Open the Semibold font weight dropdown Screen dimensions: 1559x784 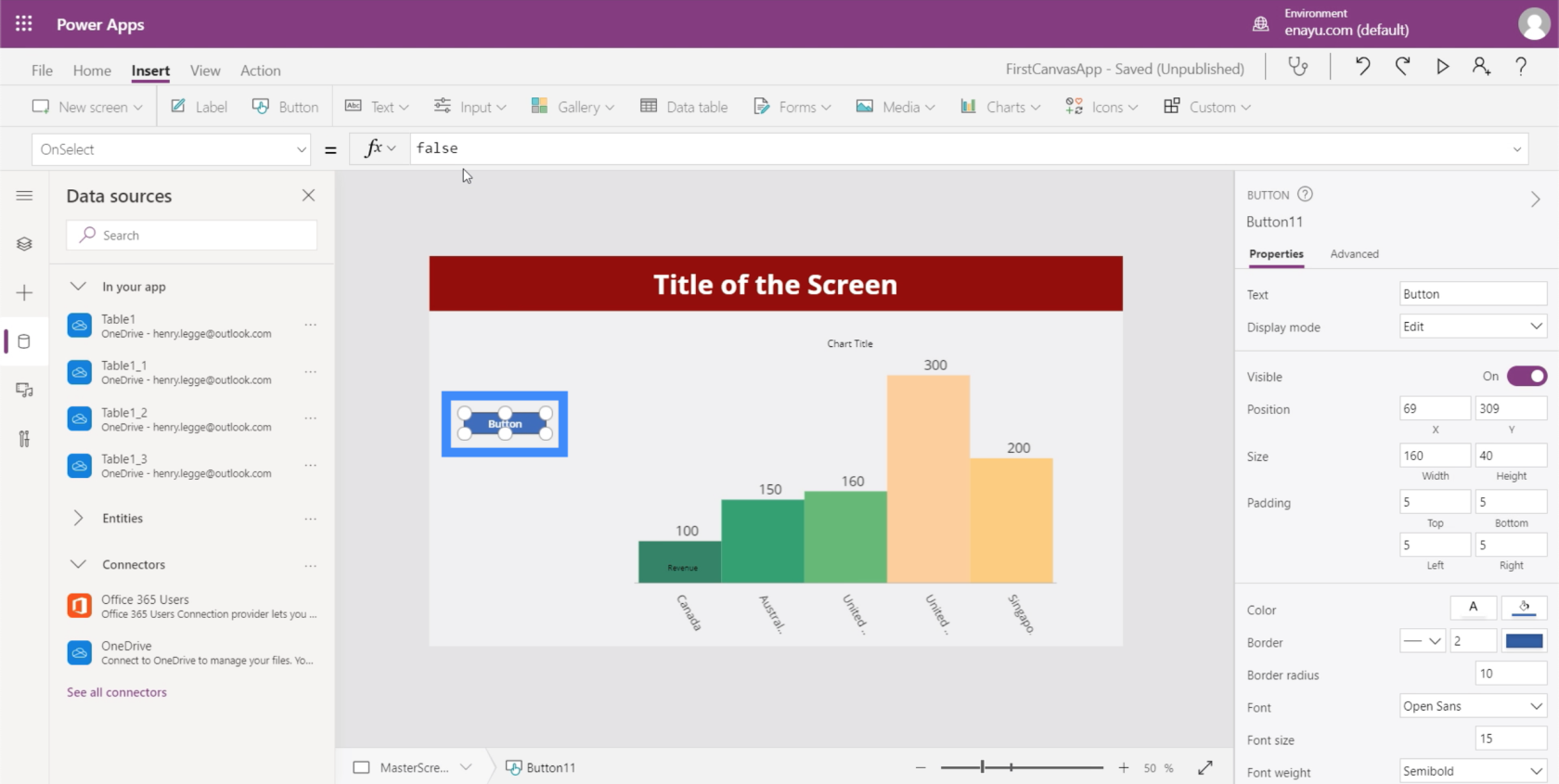point(1473,771)
